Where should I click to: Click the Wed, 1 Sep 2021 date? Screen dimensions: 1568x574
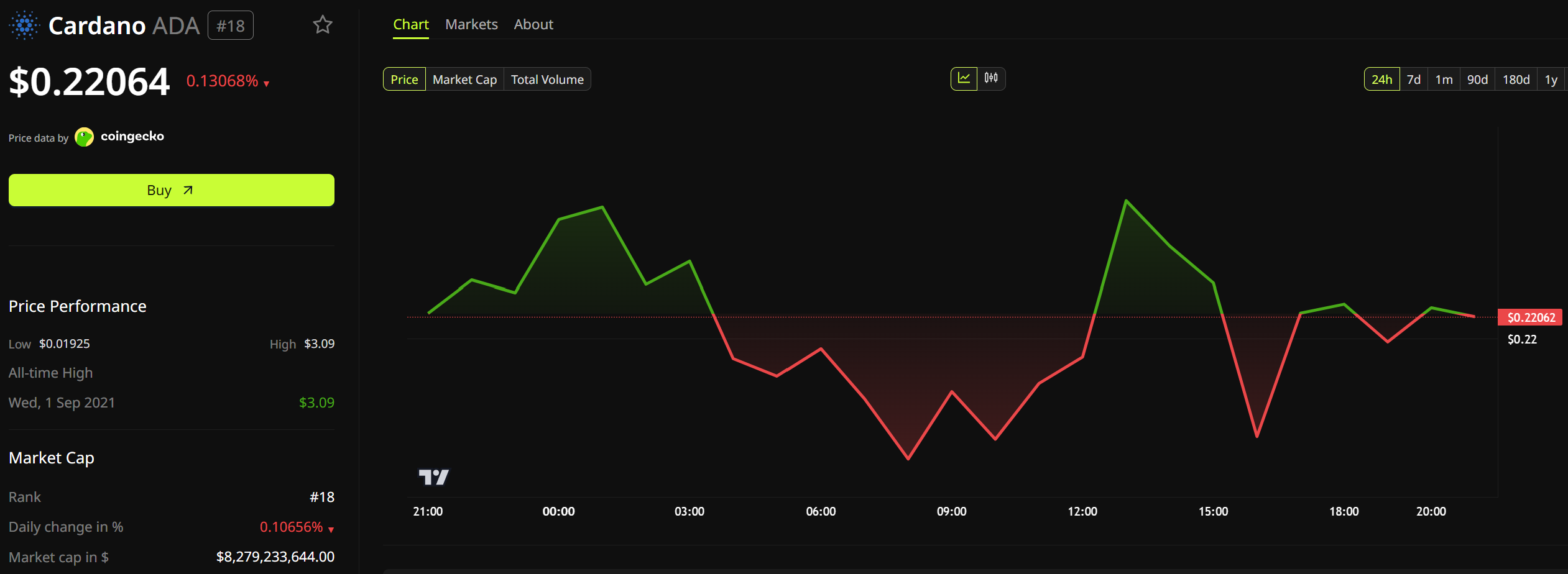(62, 403)
